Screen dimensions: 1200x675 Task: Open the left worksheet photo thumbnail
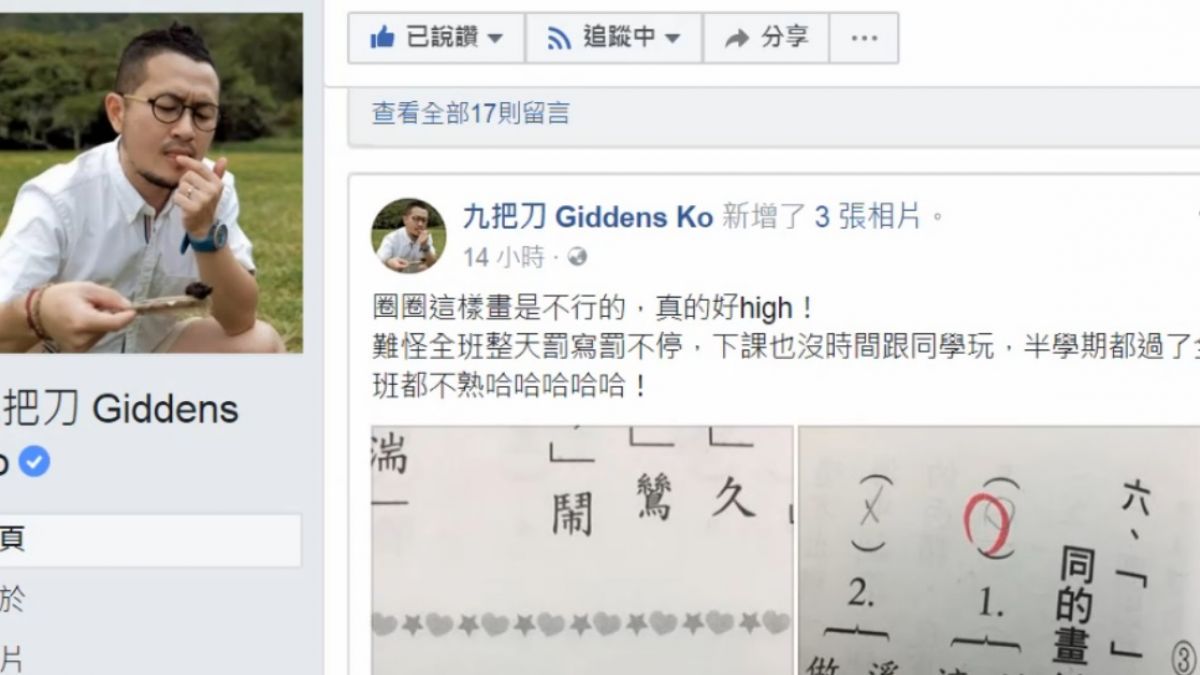point(582,550)
